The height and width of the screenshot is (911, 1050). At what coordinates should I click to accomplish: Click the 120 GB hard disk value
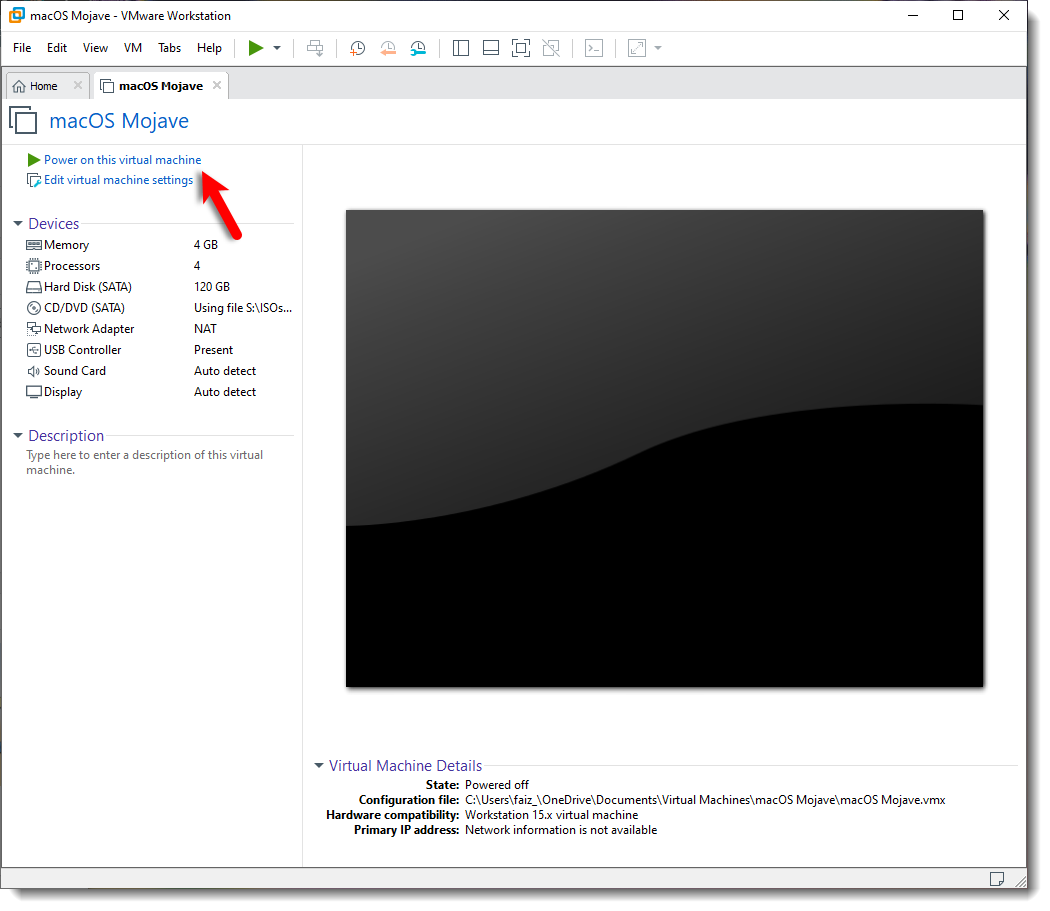click(x=212, y=287)
